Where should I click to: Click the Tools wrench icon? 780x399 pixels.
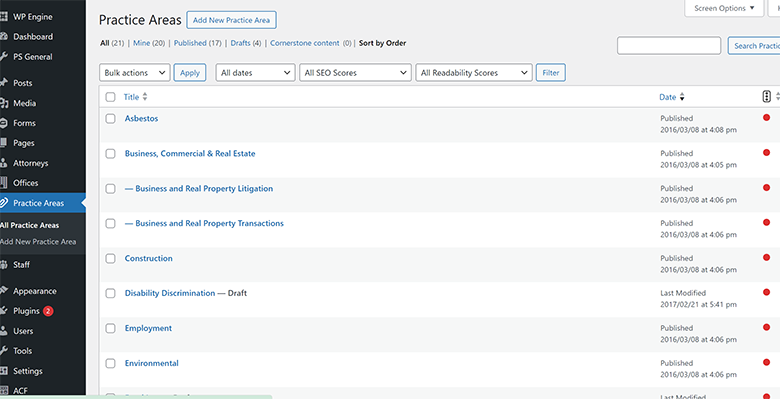(3, 351)
